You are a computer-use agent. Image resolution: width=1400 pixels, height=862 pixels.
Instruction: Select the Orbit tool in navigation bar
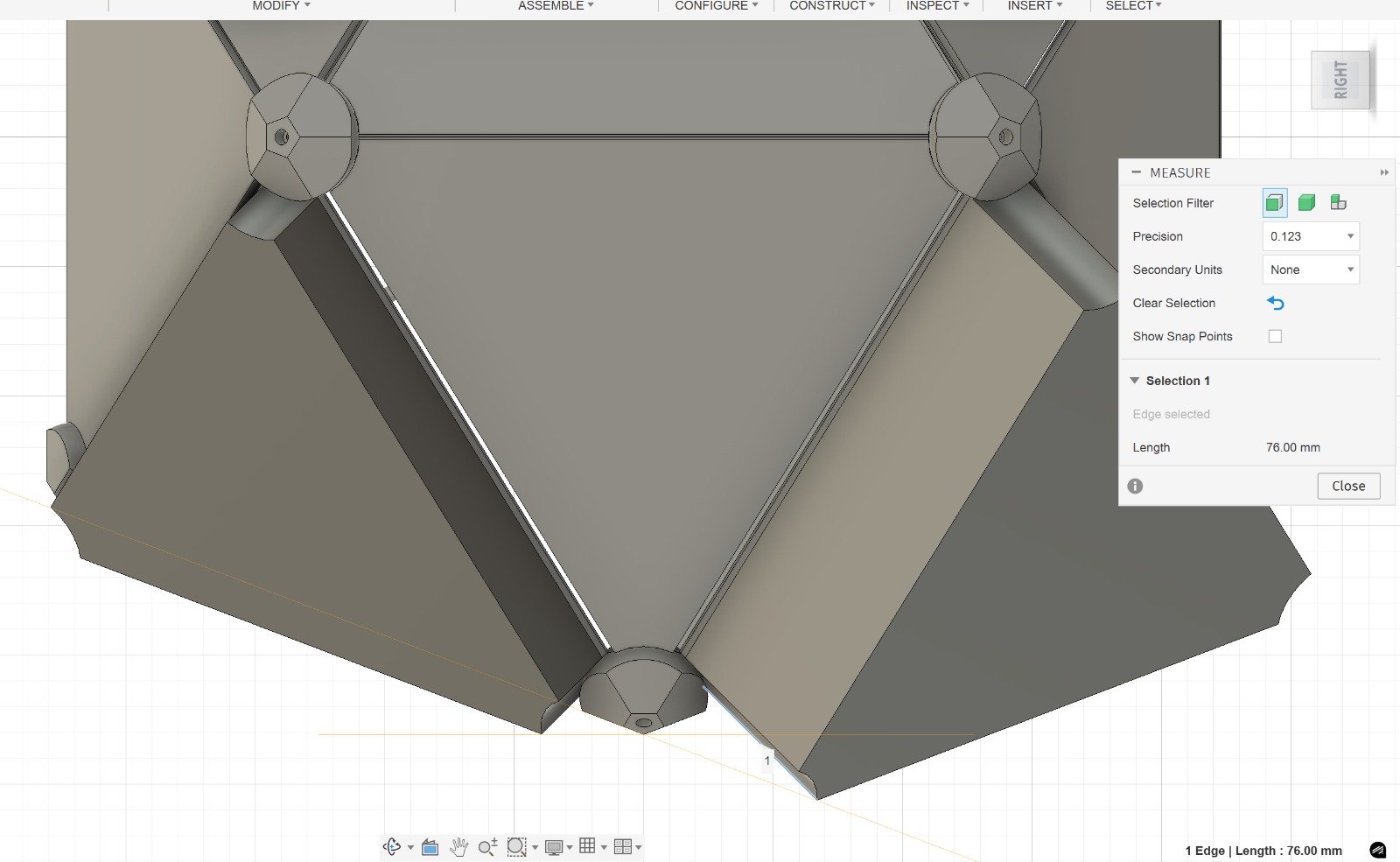pyautogui.click(x=392, y=846)
